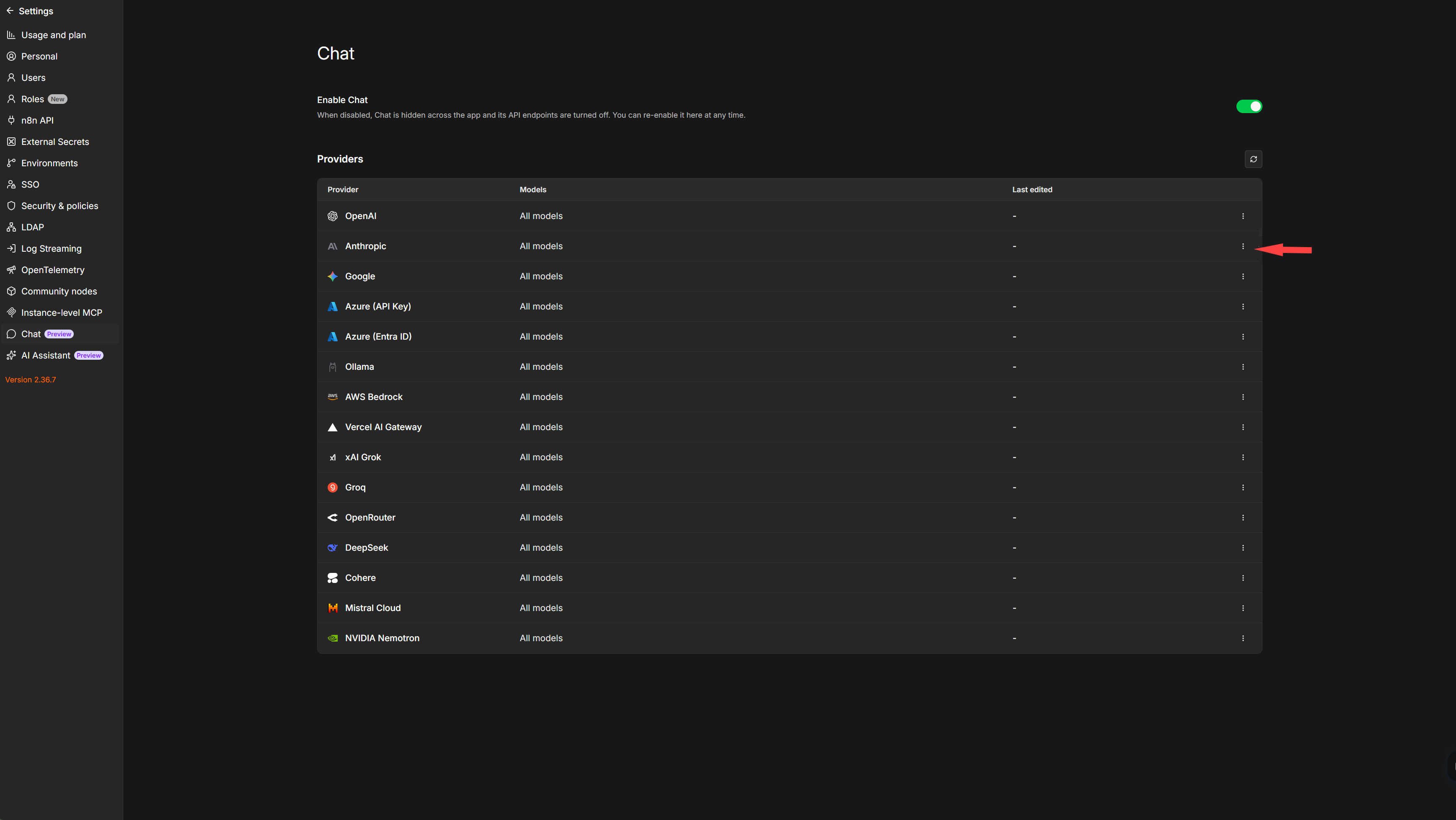Open n8n API settings
The width and height of the screenshot is (1456, 820).
point(60,120)
